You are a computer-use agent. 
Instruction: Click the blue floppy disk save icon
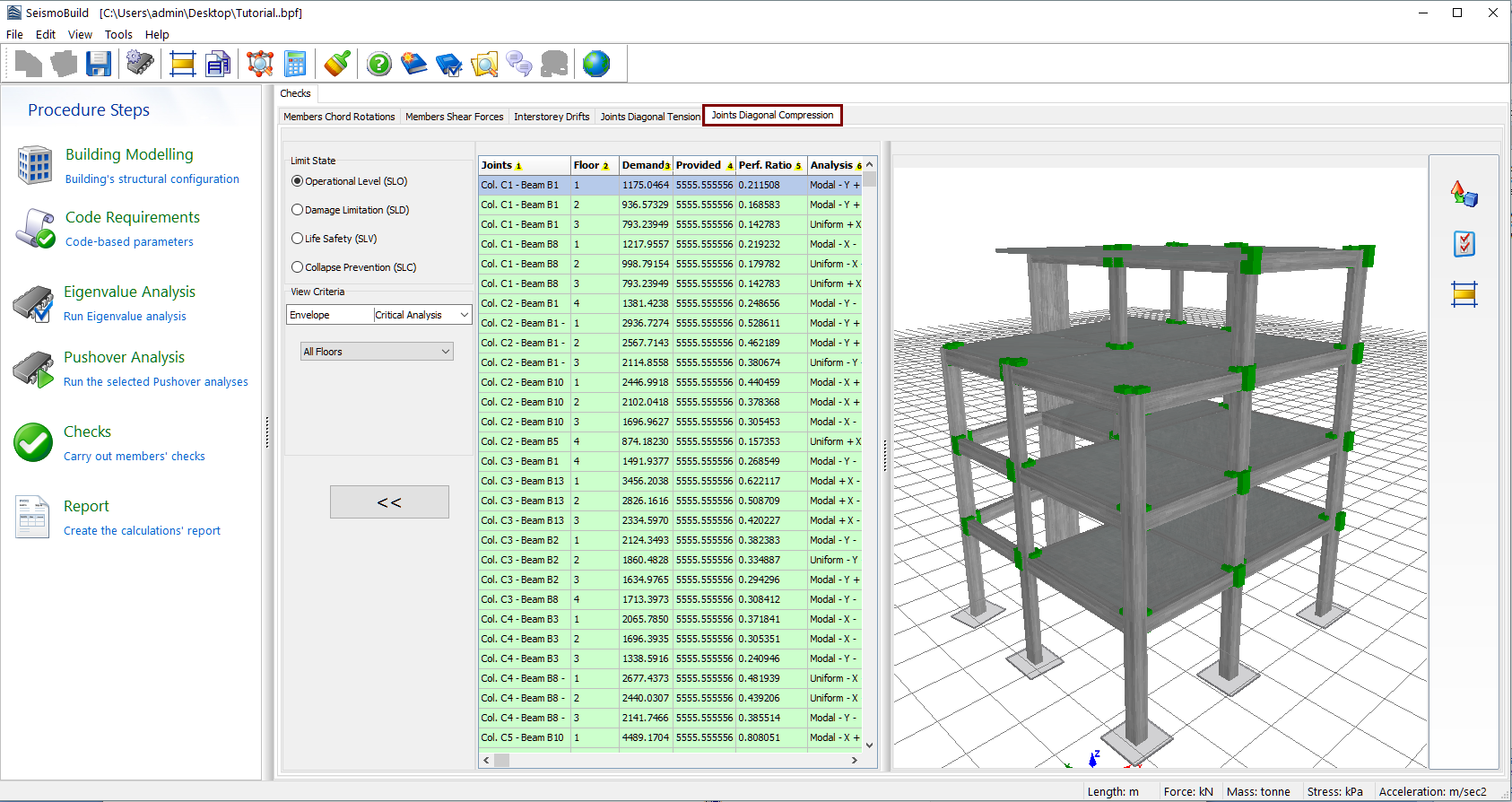(x=99, y=64)
